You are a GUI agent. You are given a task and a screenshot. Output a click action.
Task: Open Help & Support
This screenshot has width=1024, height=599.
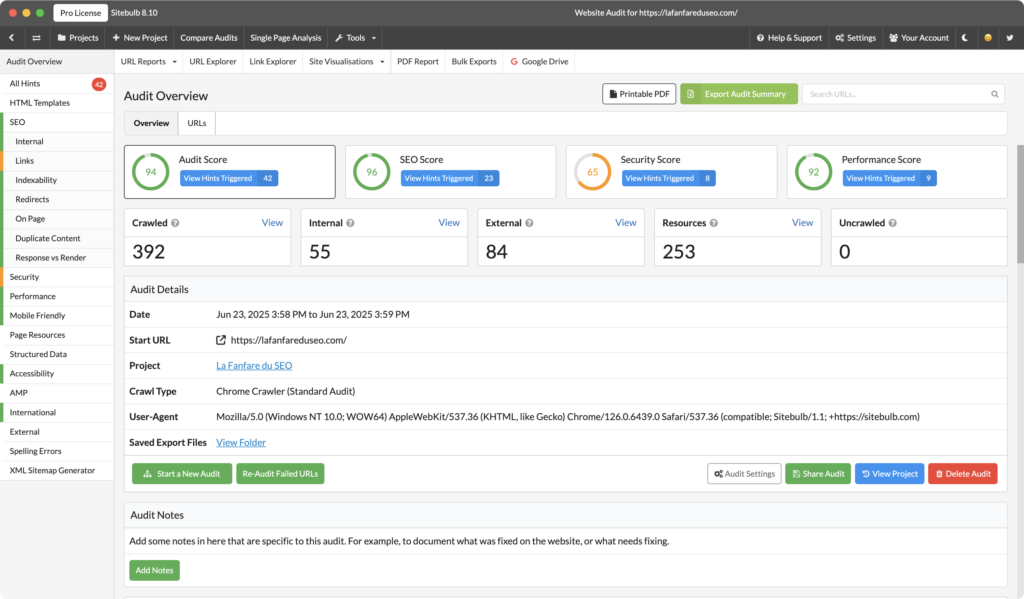[789, 38]
